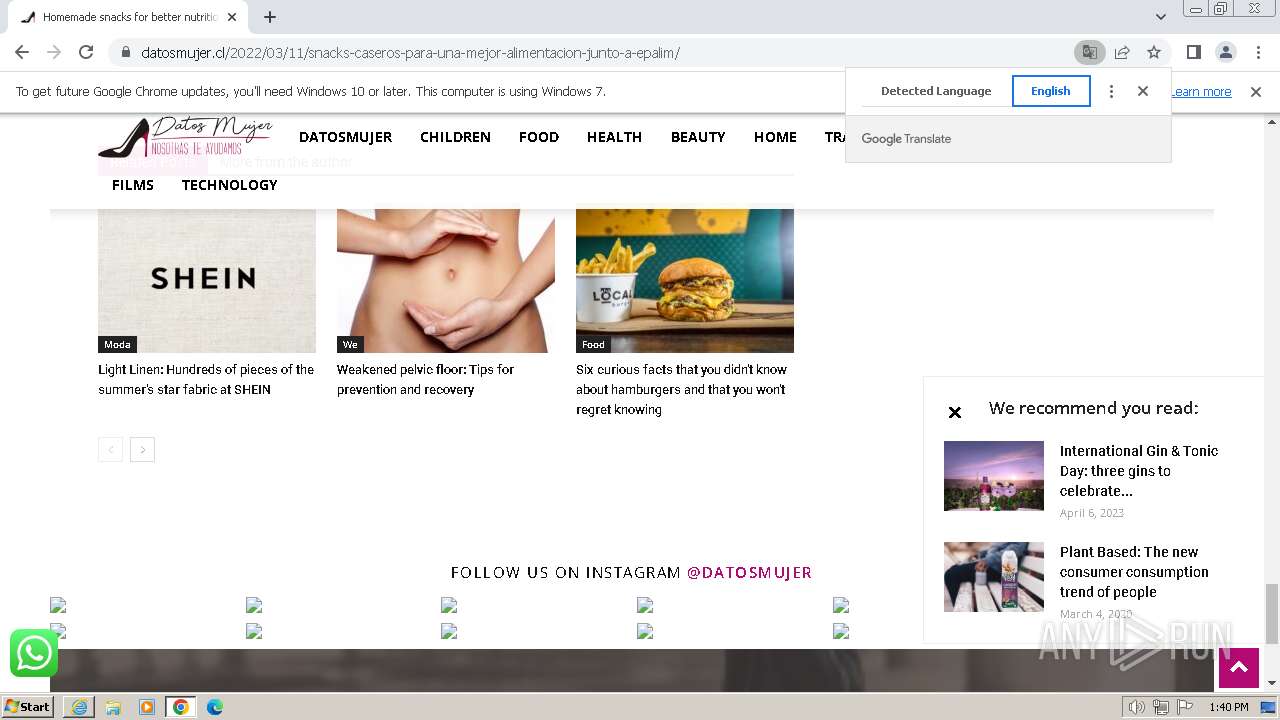The image size is (1280, 720).
Task: Open the volume speaker tray icon
Action: click(x=1136, y=707)
